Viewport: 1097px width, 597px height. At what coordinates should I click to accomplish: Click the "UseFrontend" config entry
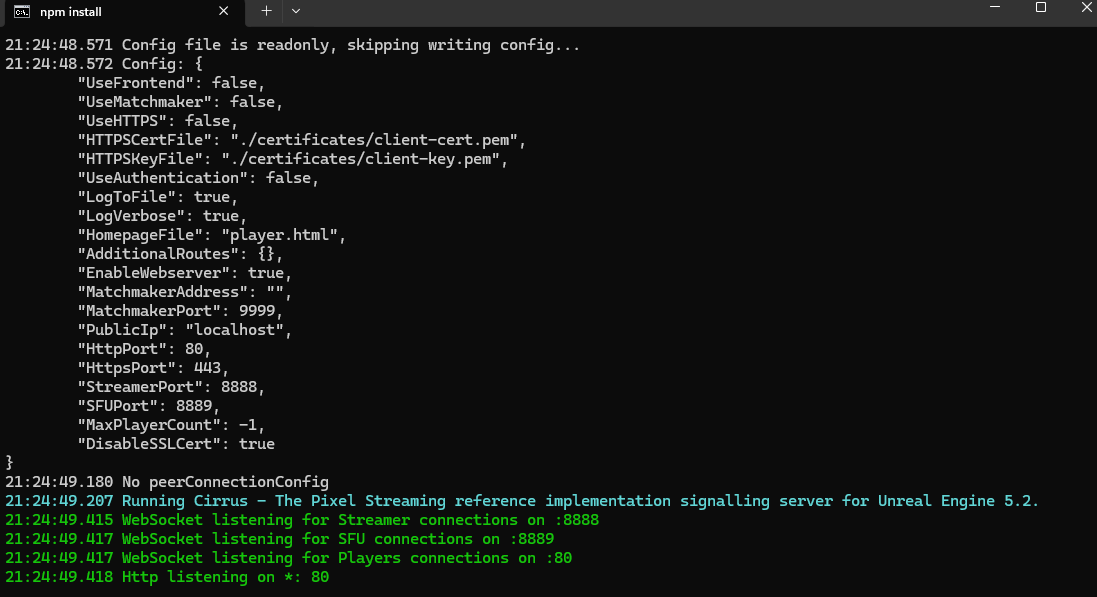170,83
